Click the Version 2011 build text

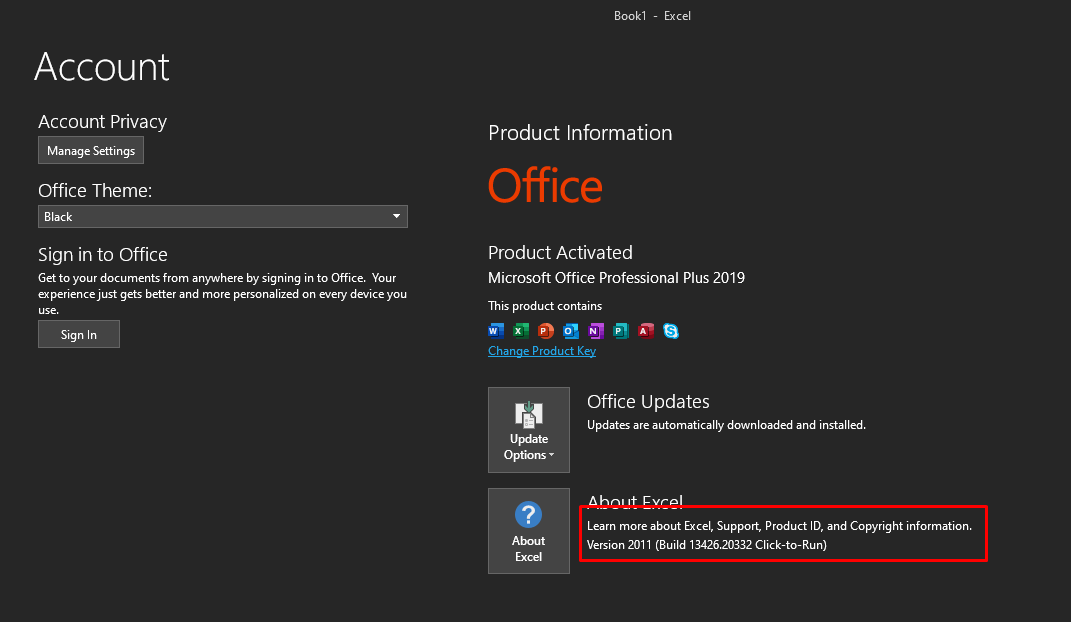click(x=706, y=545)
